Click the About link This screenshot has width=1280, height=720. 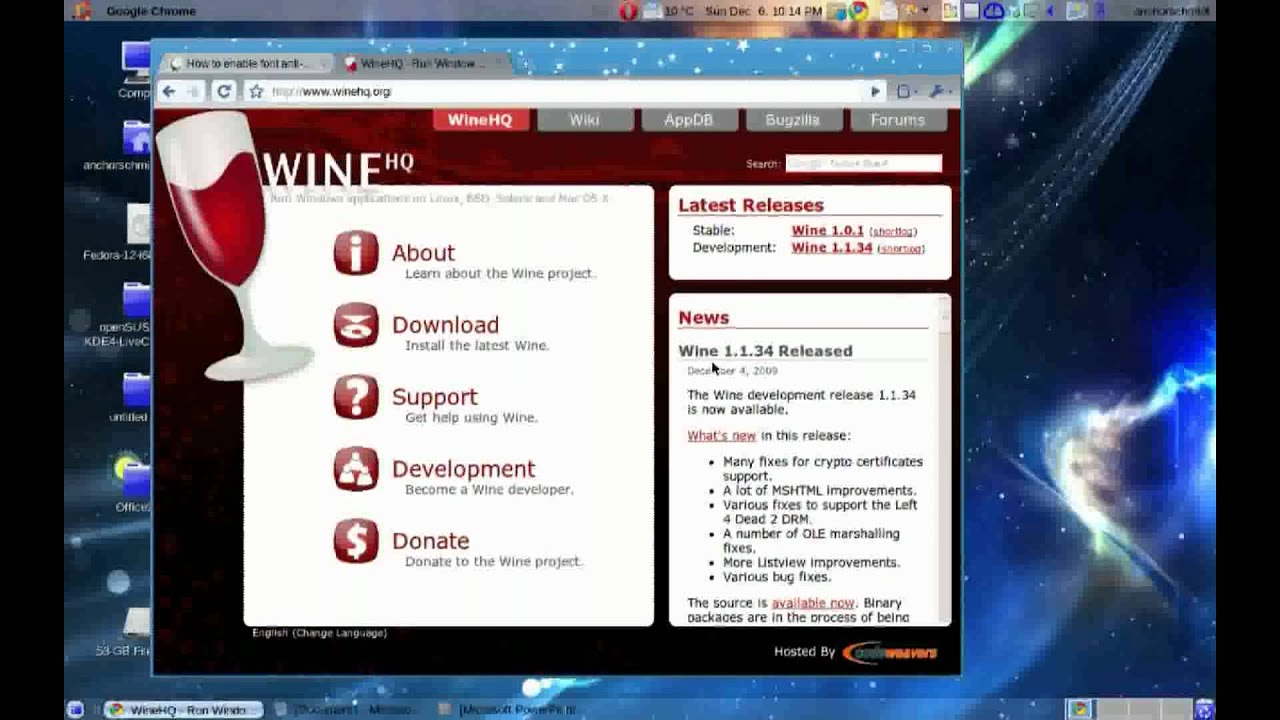coord(423,253)
